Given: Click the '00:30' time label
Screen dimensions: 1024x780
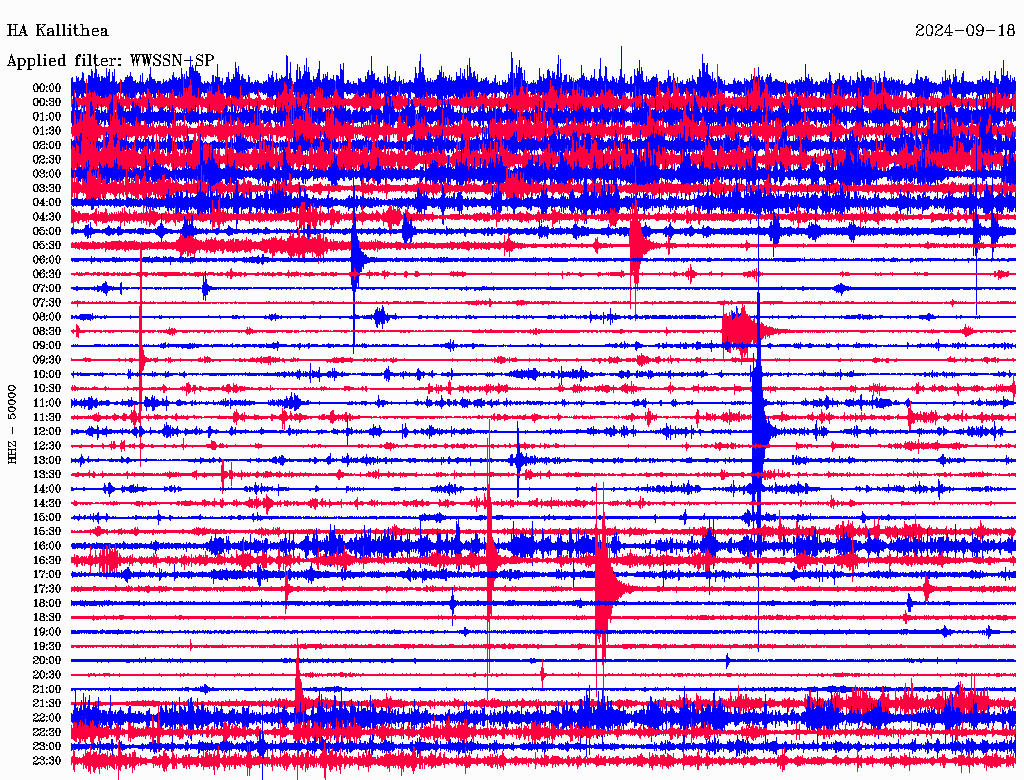Looking at the screenshot, I should click(x=47, y=102).
